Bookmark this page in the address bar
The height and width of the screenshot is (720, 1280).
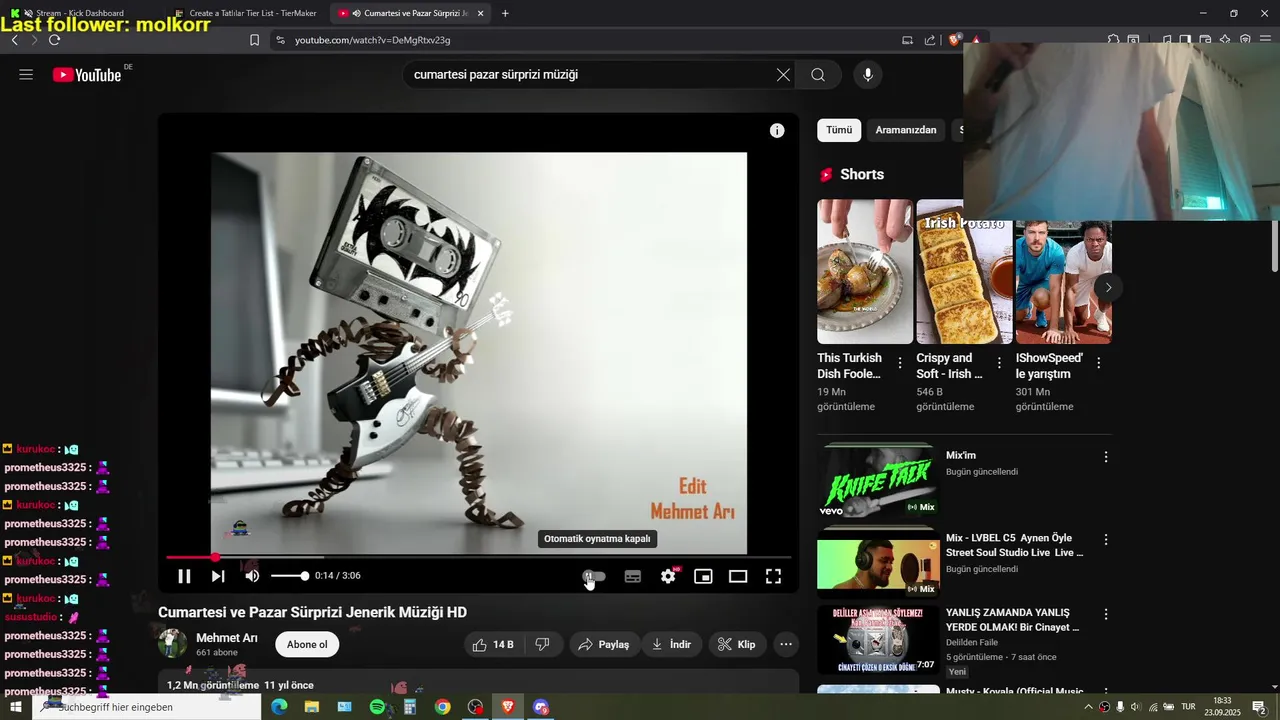click(254, 40)
